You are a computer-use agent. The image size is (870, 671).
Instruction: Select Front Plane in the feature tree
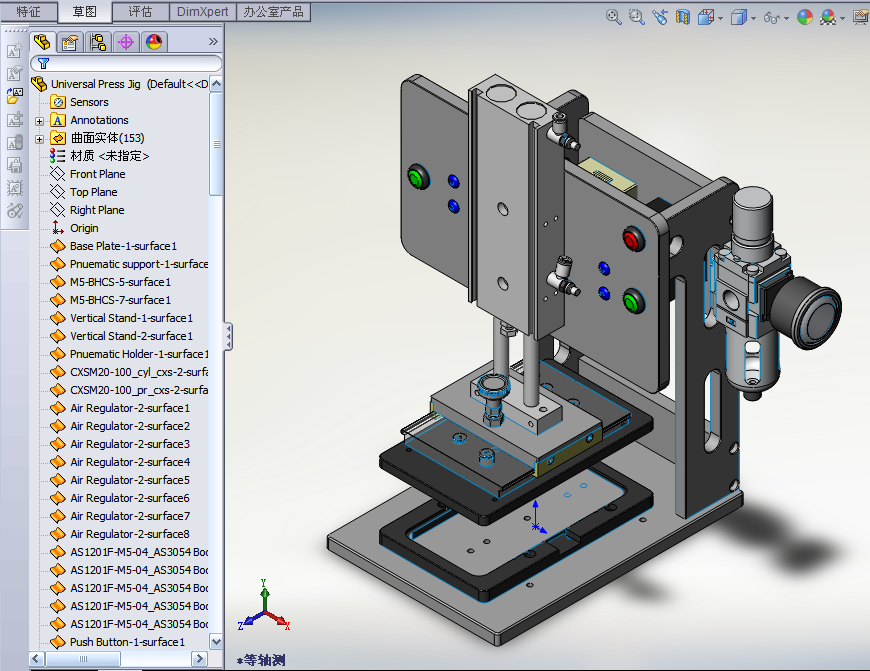(x=97, y=174)
